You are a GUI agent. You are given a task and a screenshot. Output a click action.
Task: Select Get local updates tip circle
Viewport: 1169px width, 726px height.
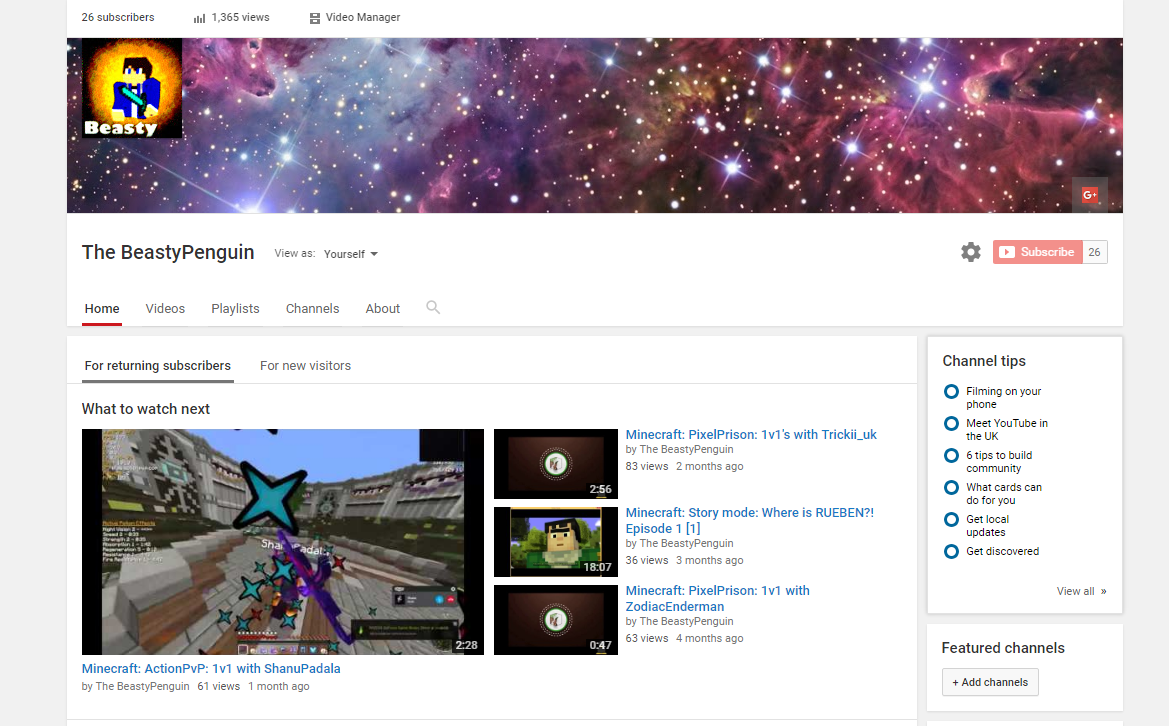point(951,520)
